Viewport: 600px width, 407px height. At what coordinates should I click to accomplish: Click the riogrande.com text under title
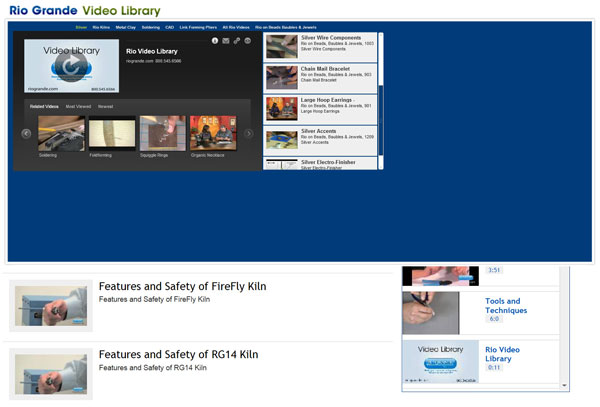(x=153, y=61)
